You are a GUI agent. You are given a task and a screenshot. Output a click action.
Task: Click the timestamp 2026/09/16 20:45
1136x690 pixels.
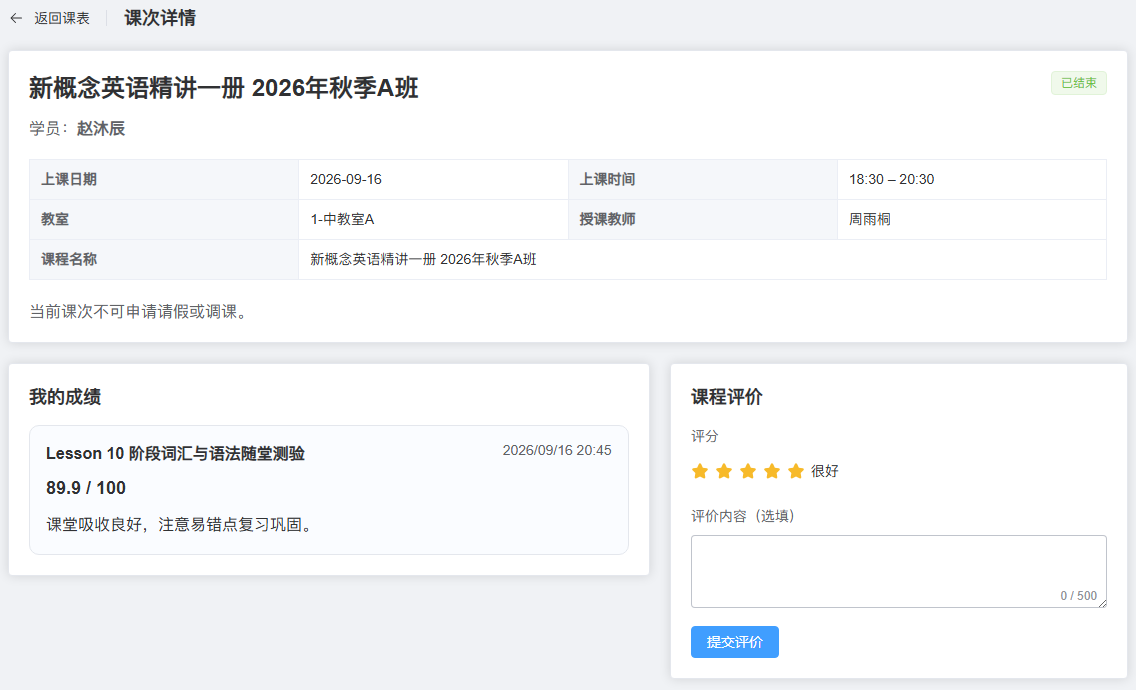coord(557,450)
